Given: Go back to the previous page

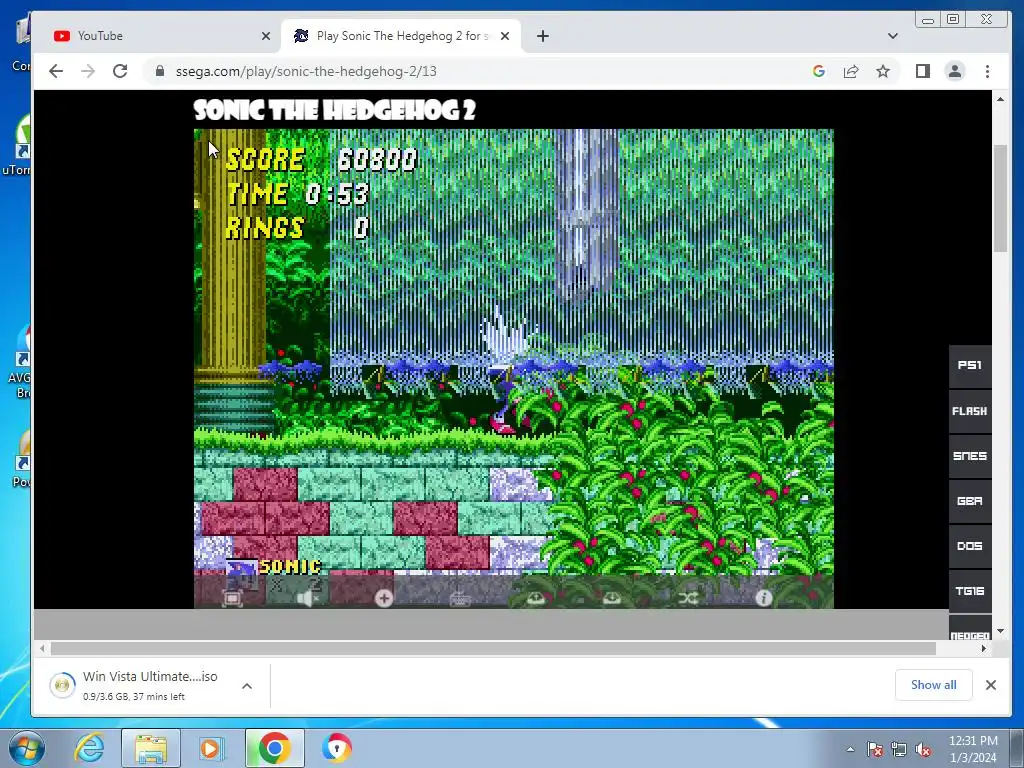Looking at the screenshot, I should 56,71.
